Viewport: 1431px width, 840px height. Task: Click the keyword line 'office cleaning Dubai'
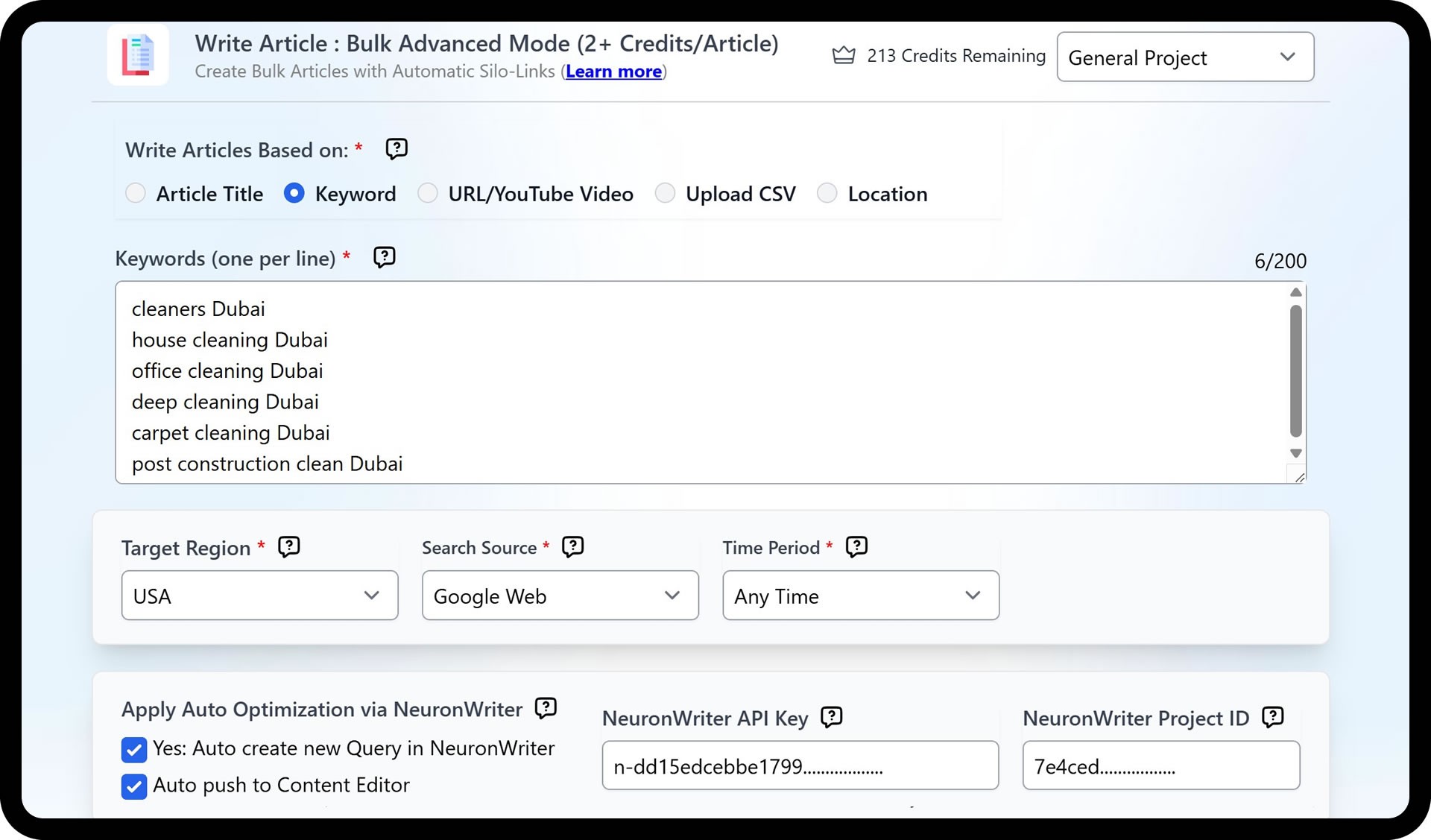coord(227,370)
